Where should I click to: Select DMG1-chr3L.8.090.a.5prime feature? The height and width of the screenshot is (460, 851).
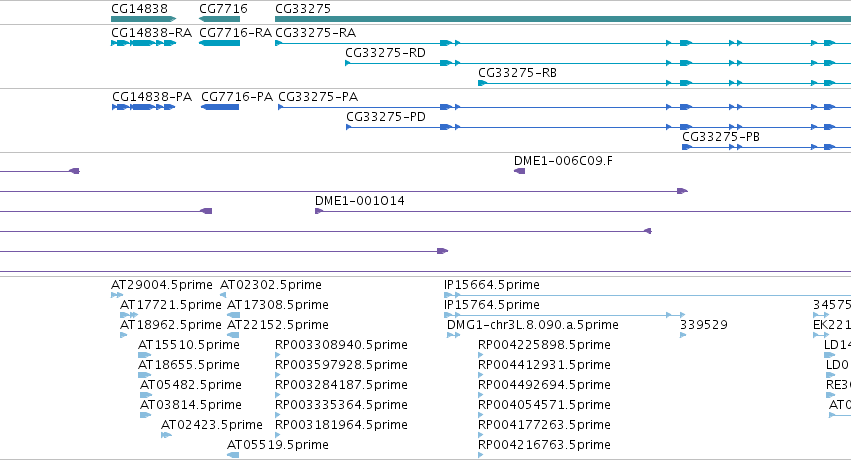[x=533, y=325]
